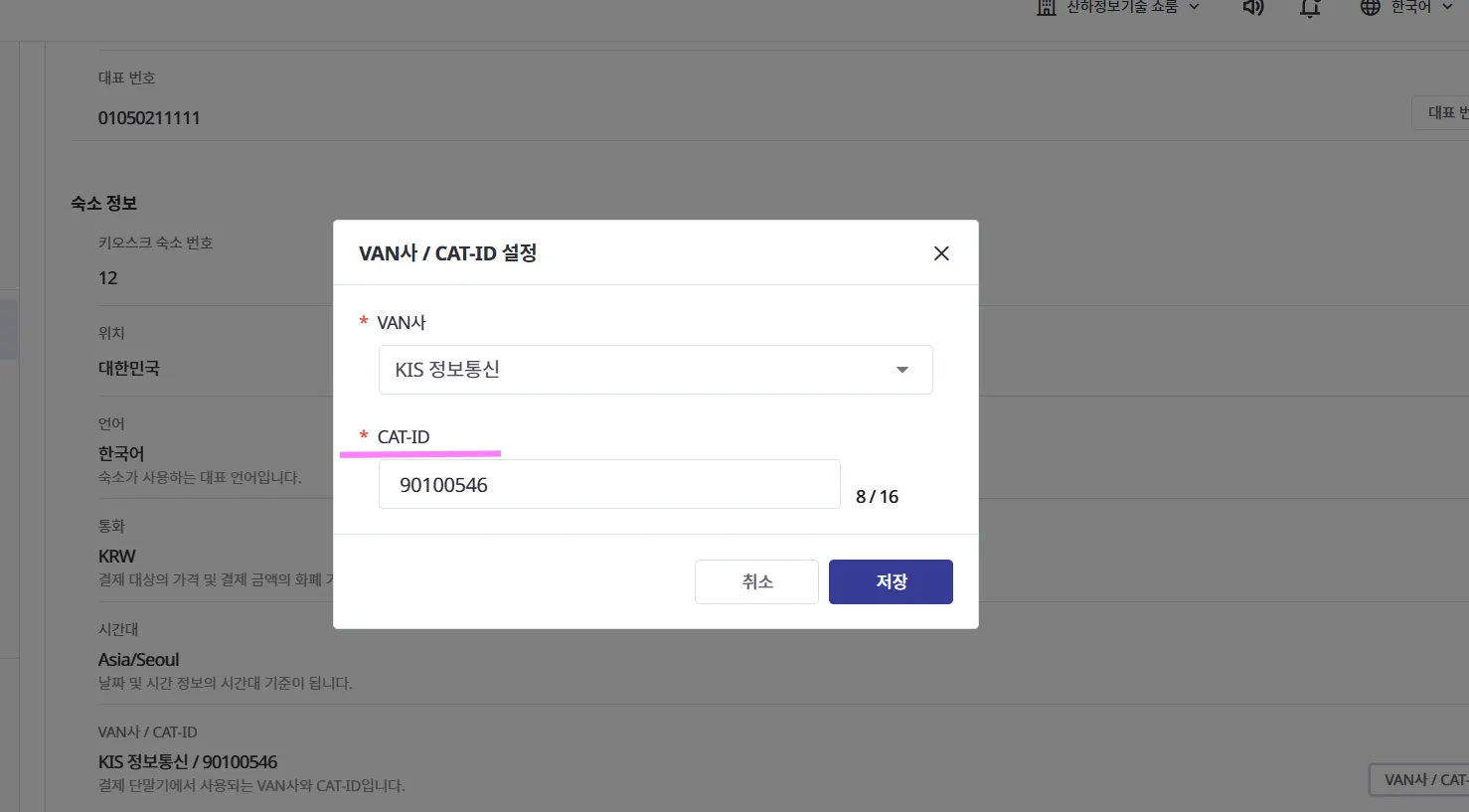Open the 산하정보기술 쇼룸 property selector
The image size is (1469, 812).
(x=1118, y=7)
